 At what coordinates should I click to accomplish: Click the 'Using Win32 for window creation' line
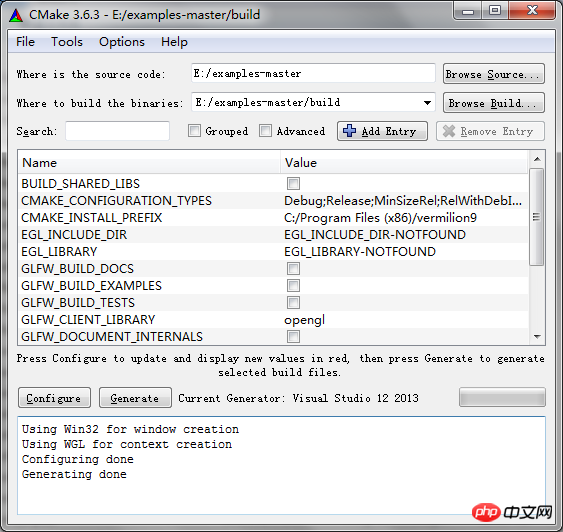130,429
